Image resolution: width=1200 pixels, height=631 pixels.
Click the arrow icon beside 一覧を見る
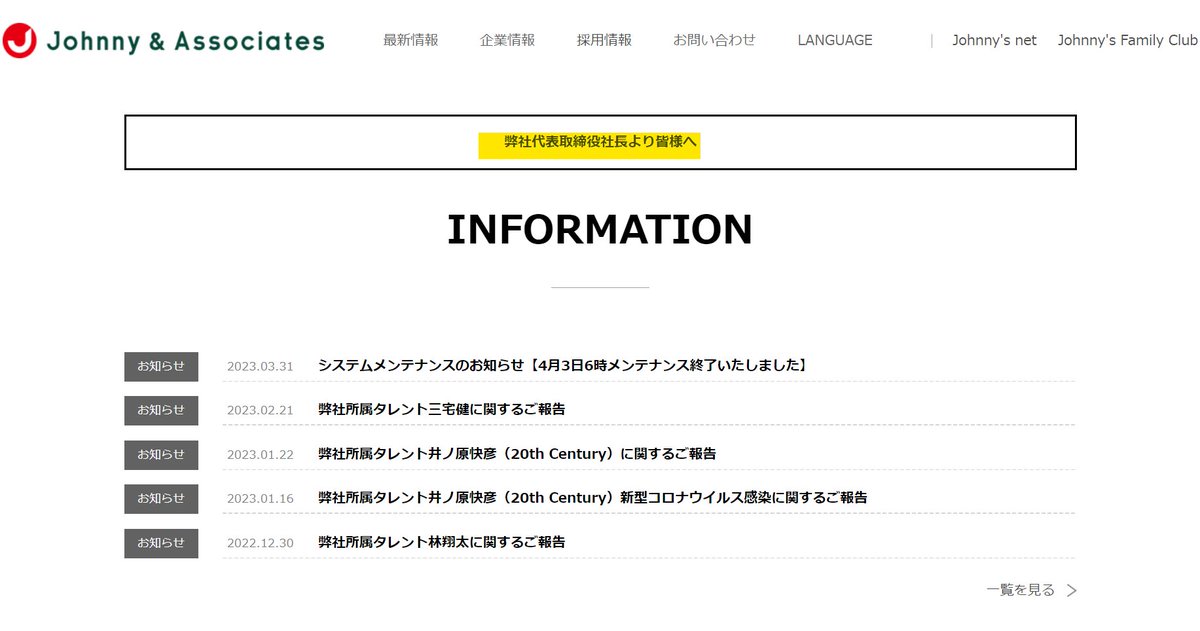(x=1071, y=590)
